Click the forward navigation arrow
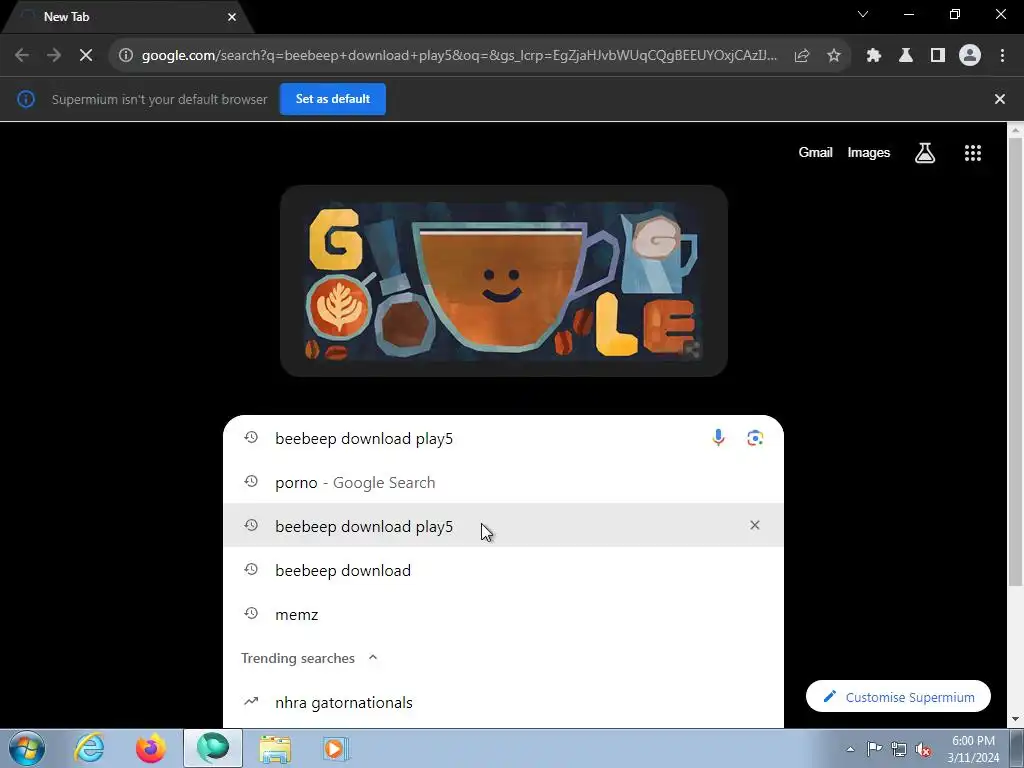Viewport: 1024px width, 768px height. tap(54, 56)
